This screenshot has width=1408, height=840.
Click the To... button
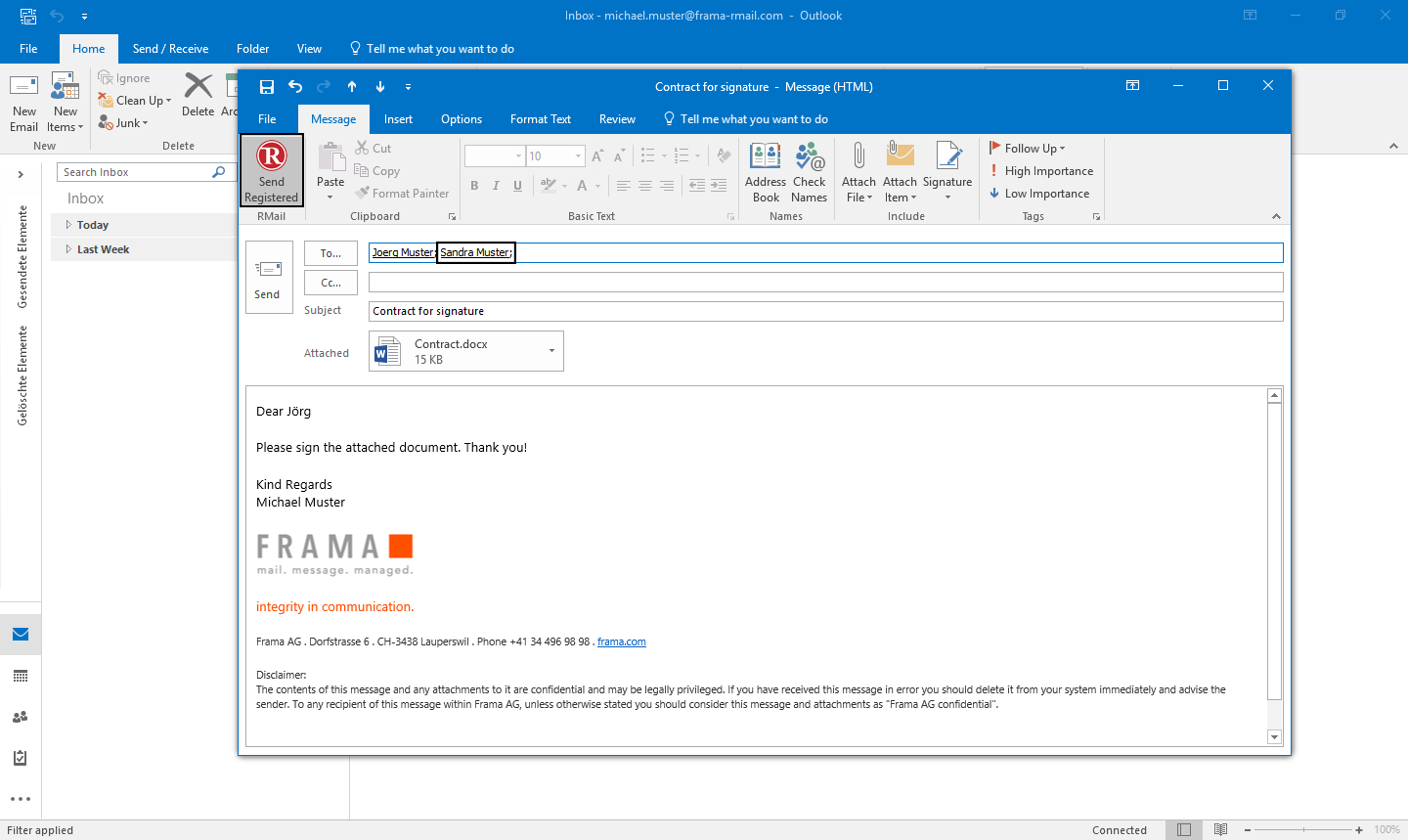[x=330, y=253]
